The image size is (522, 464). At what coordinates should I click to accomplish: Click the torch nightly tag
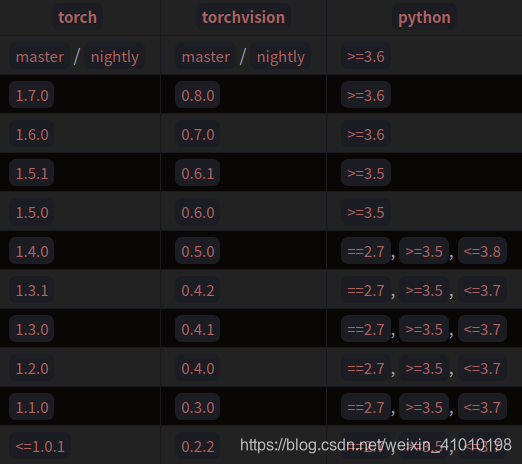[x=115, y=56]
